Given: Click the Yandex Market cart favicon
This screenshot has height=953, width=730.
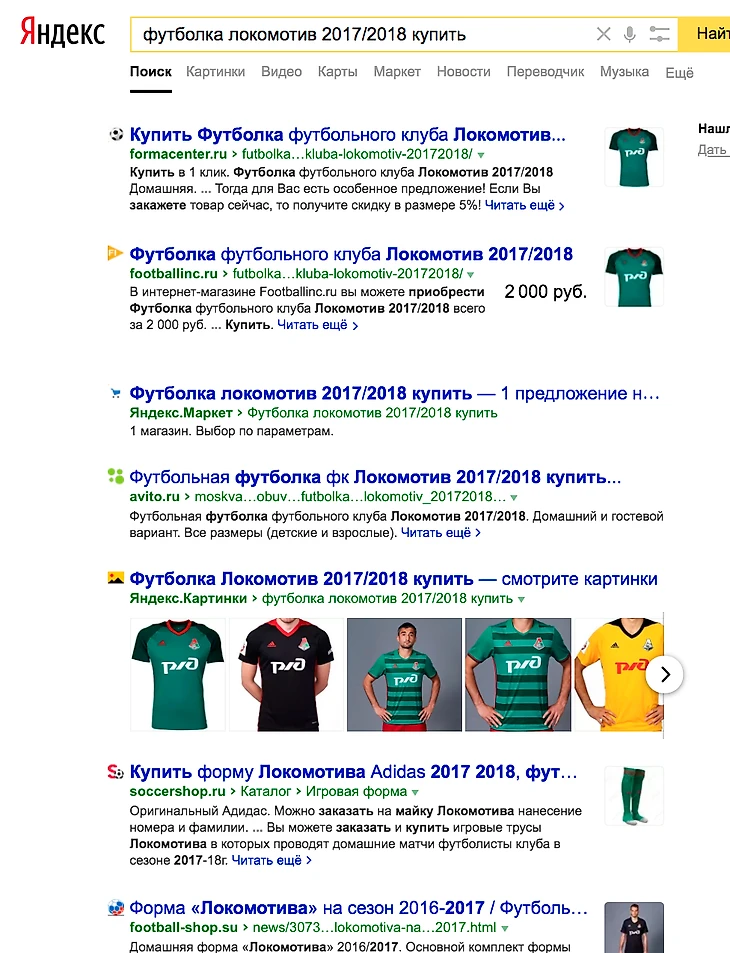Looking at the screenshot, I should coord(115,393).
